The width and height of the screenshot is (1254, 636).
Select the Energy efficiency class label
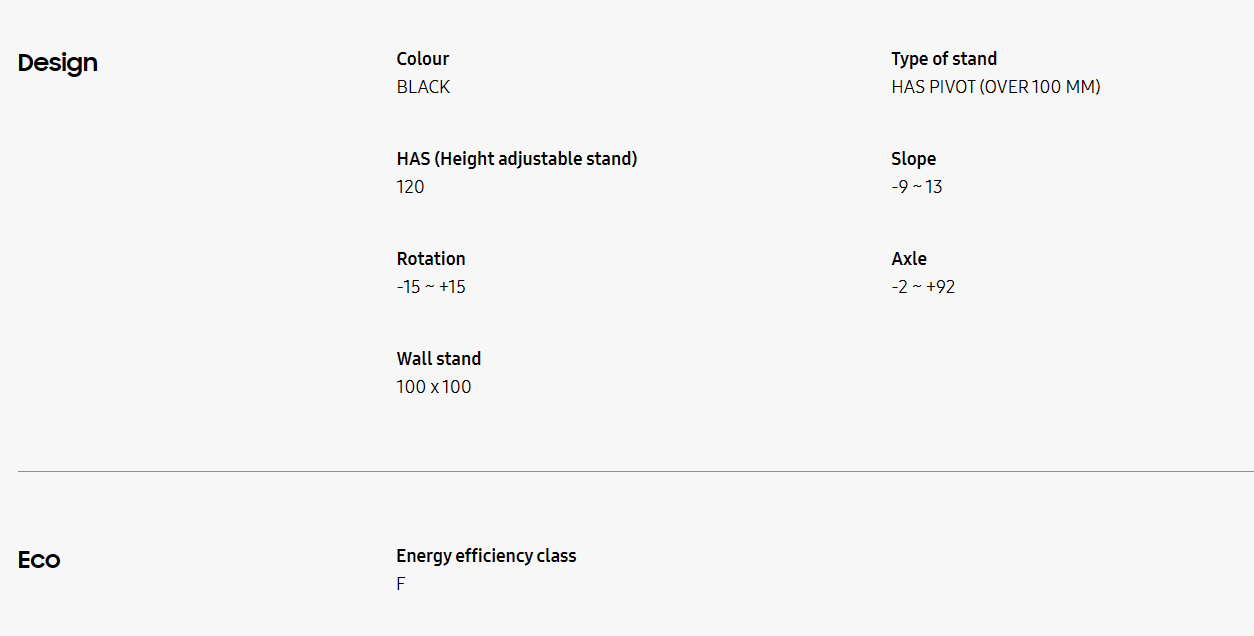pyautogui.click(x=486, y=556)
